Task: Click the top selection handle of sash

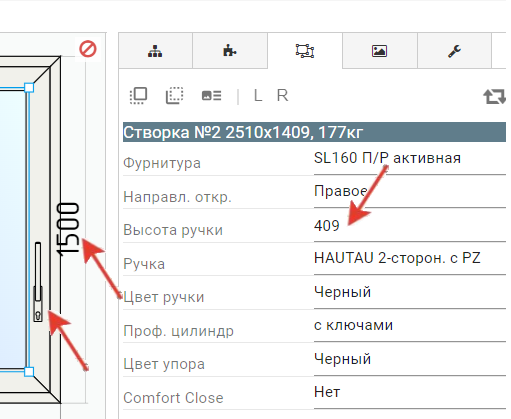Action: (29, 88)
